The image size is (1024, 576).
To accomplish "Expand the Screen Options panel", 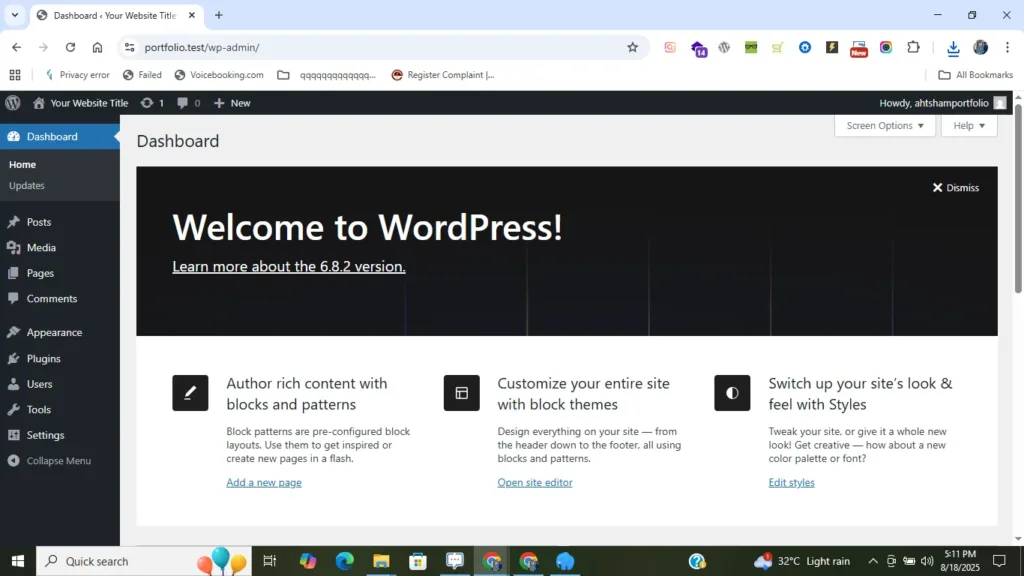I will [x=885, y=126].
